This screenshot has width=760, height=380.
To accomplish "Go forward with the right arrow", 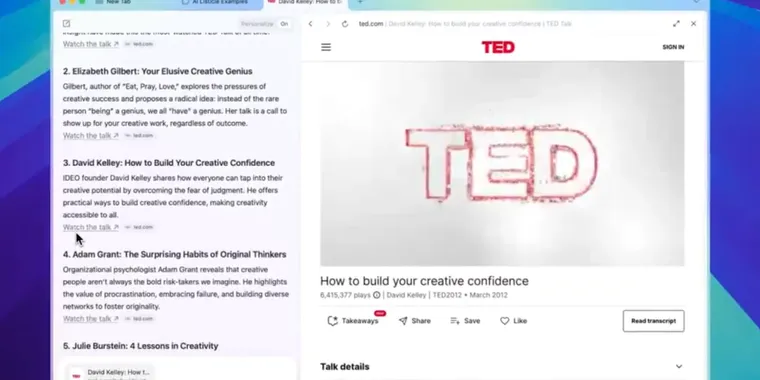I will 328,24.
